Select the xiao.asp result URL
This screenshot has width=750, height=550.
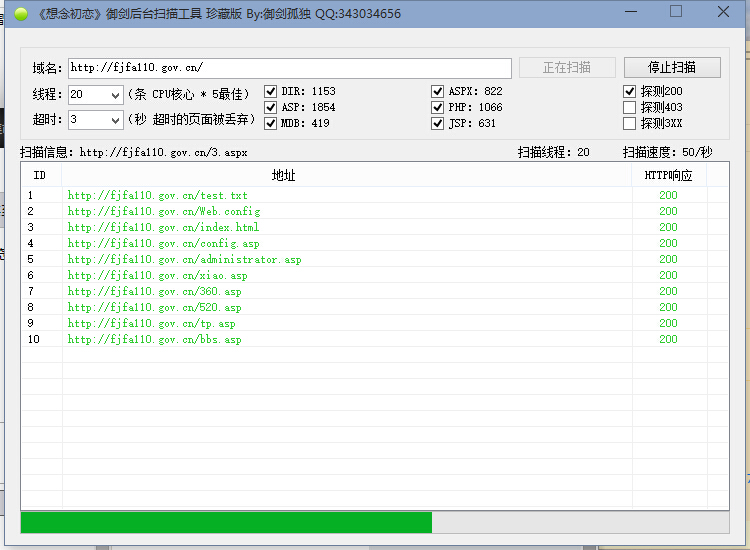point(157,275)
